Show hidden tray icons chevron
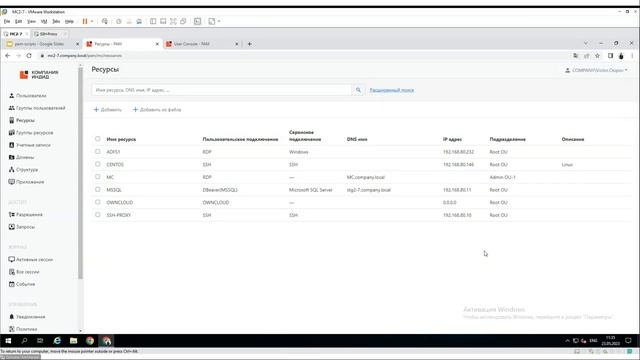Viewport: 640px width, 360px height. (x=567, y=340)
